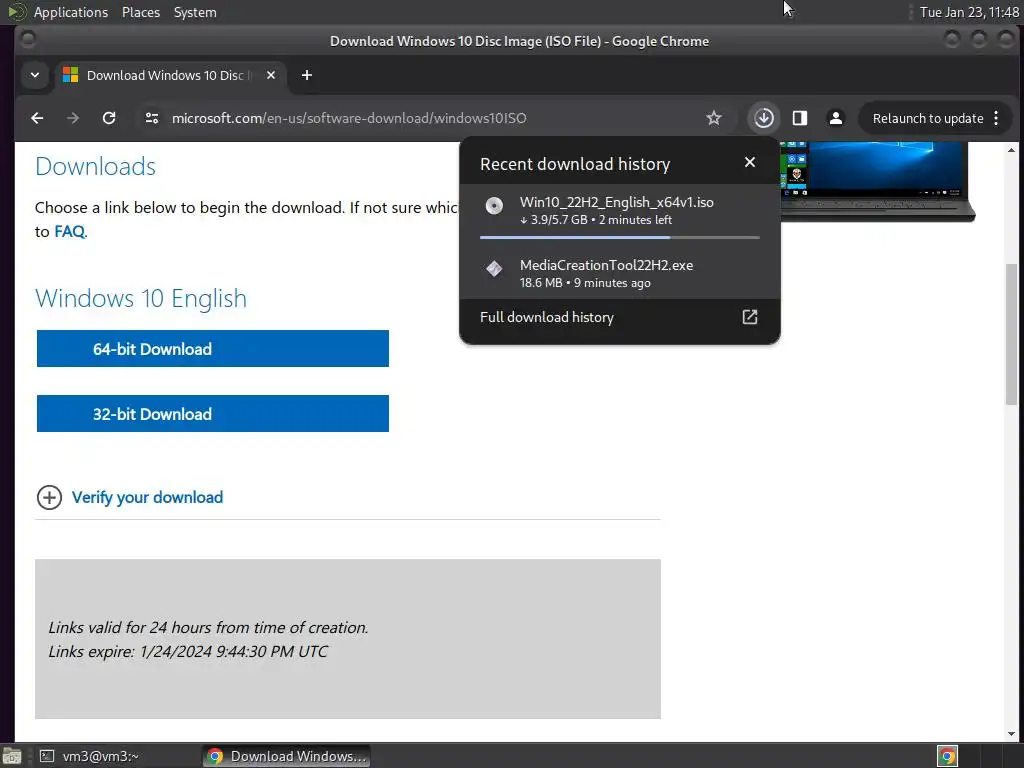Open the tab search dropdown chevron

pyautogui.click(x=35, y=75)
